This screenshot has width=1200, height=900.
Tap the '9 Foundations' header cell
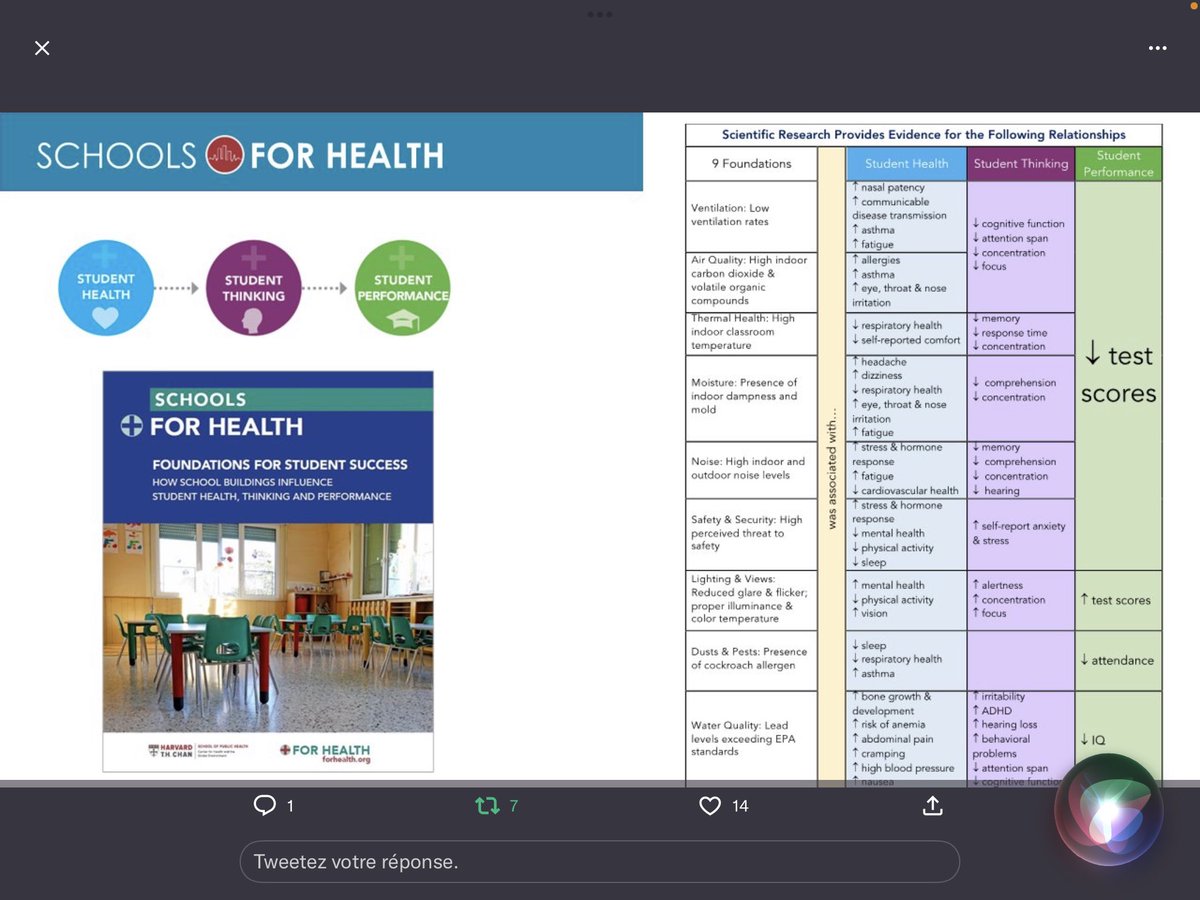(751, 164)
